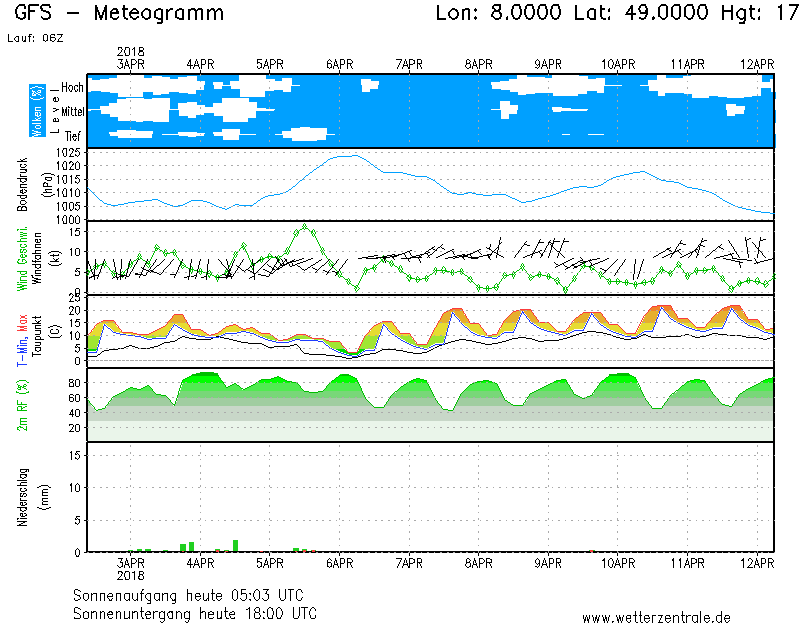Image resolution: width=800 pixels, height=625 pixels.
Task: Click the Sonnenuntergang heute 18:00 UTC text
Action: click(x=195, y=612)
